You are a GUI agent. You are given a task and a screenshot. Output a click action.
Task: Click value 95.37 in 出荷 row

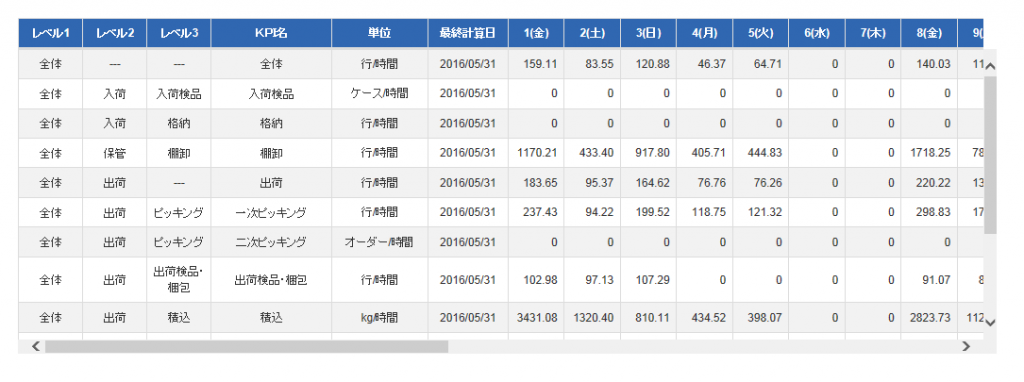click(601, 183)
